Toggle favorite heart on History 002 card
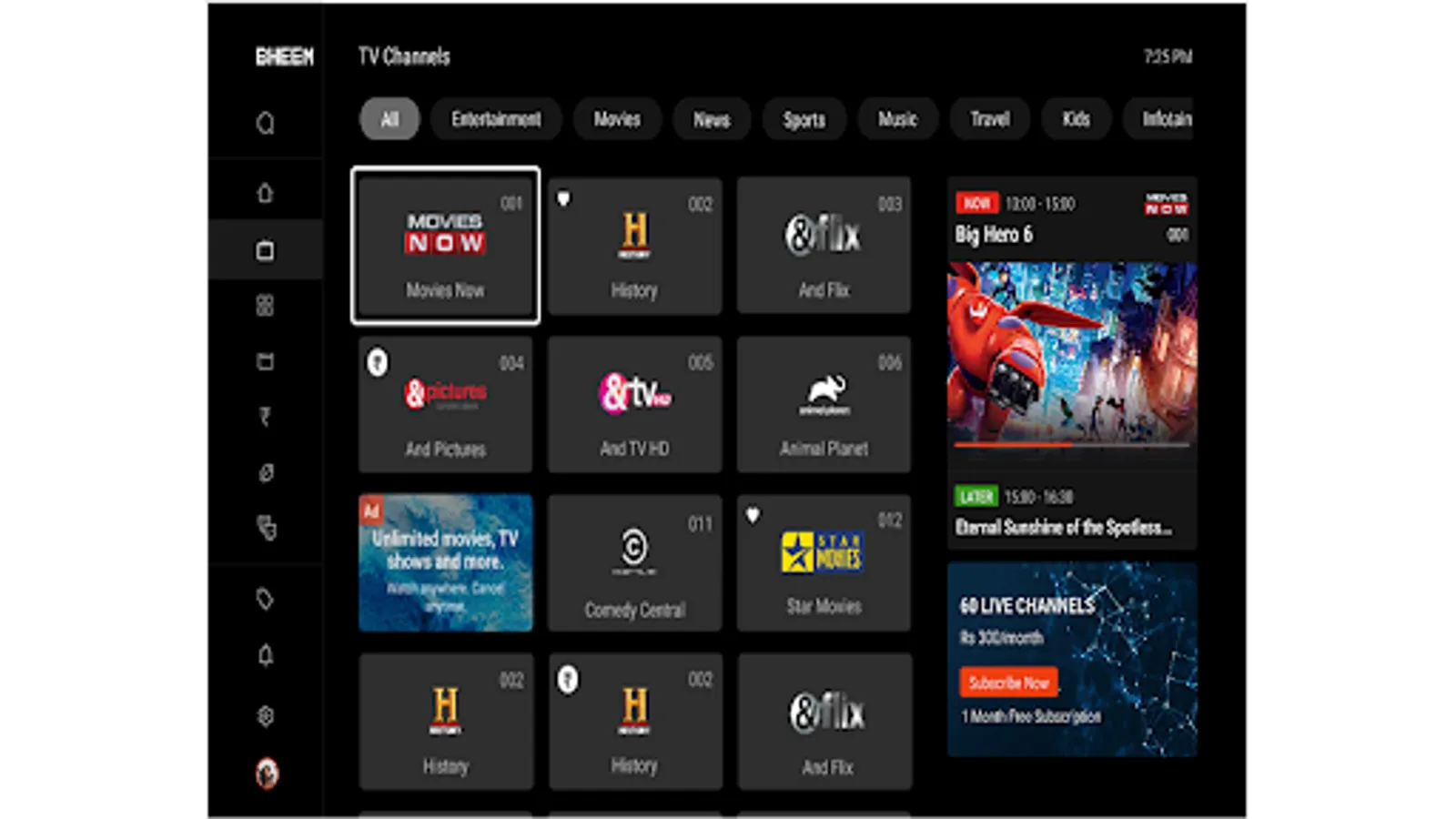Viewport: 1456px width, 819px height. [x=563, y=199]
